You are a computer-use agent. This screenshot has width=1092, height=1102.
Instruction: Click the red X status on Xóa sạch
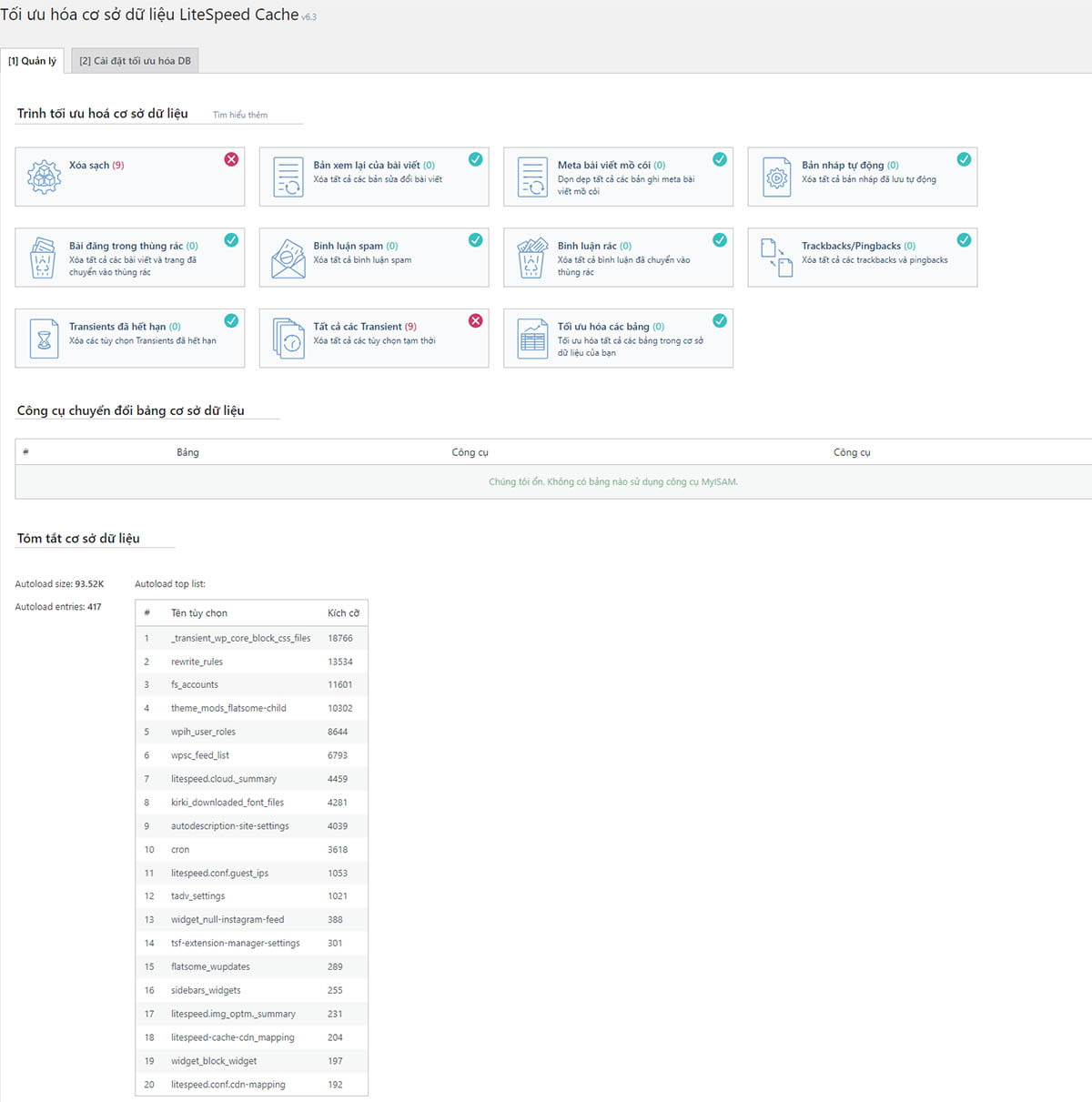(231, 159)
